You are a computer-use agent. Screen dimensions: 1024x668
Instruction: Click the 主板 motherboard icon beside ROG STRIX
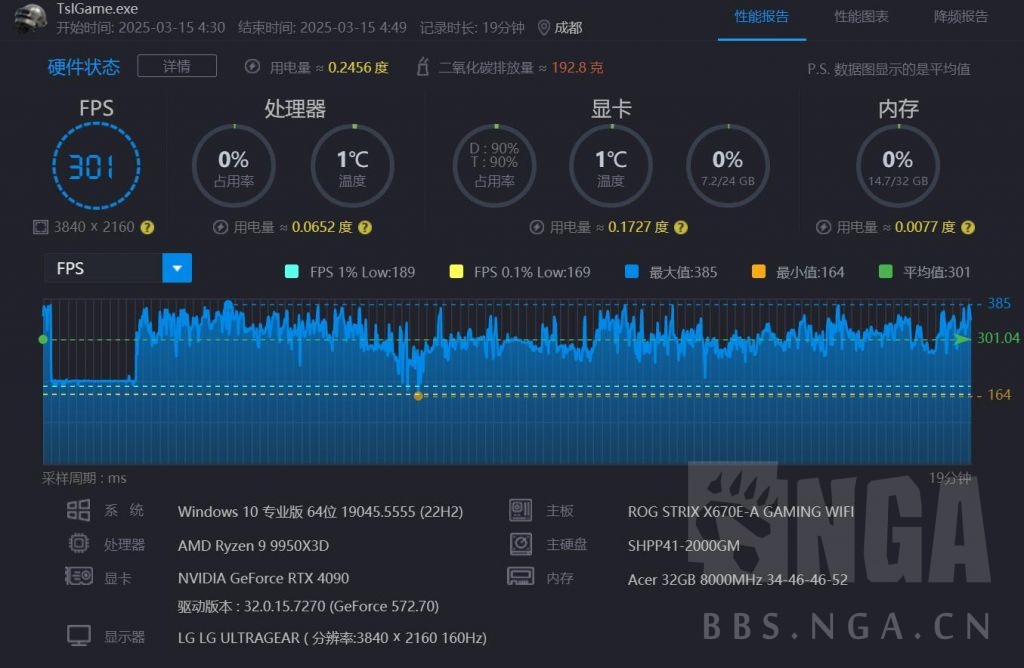(521, 510)
